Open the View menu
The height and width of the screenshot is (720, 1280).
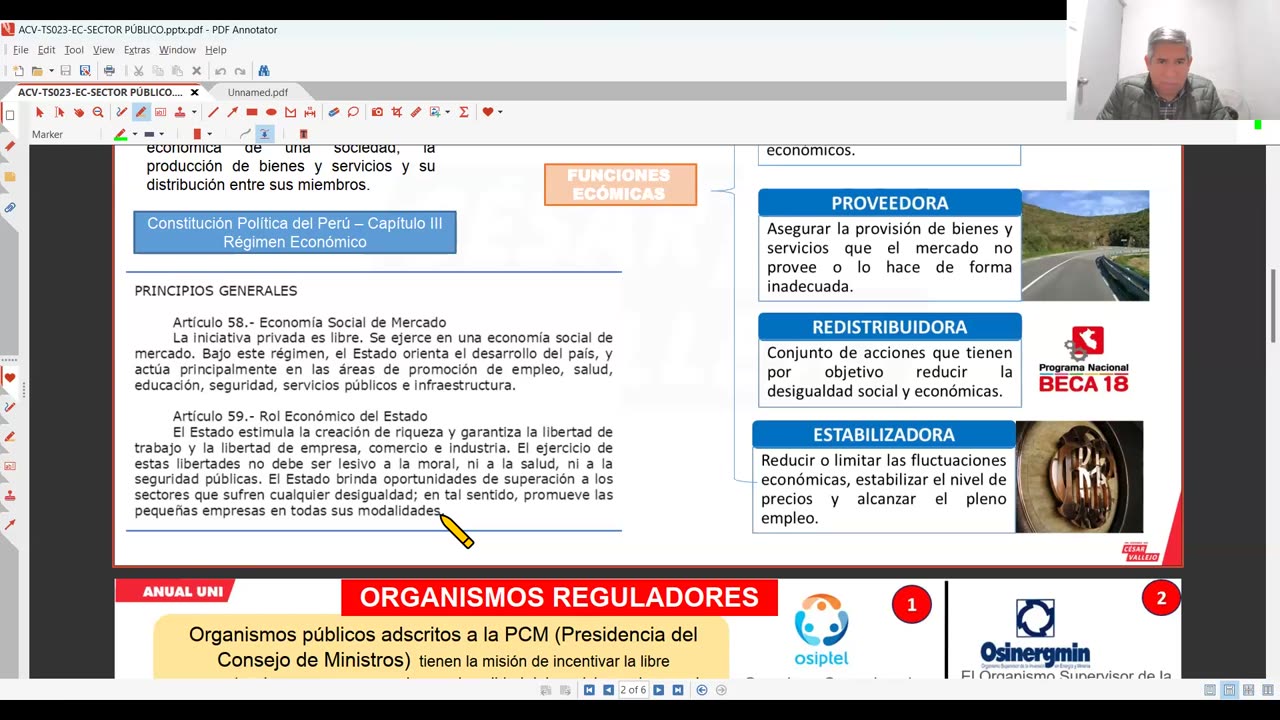104,50
